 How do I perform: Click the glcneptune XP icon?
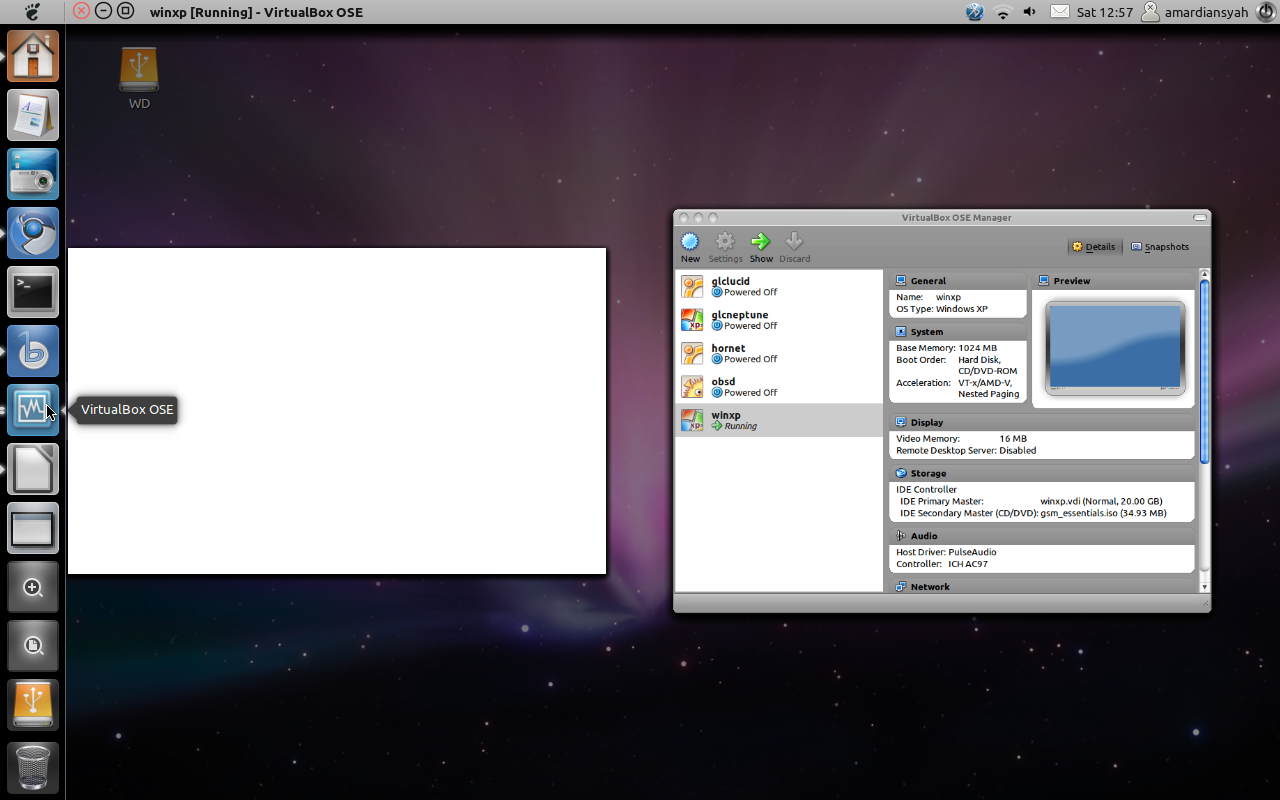pos(692,320)
